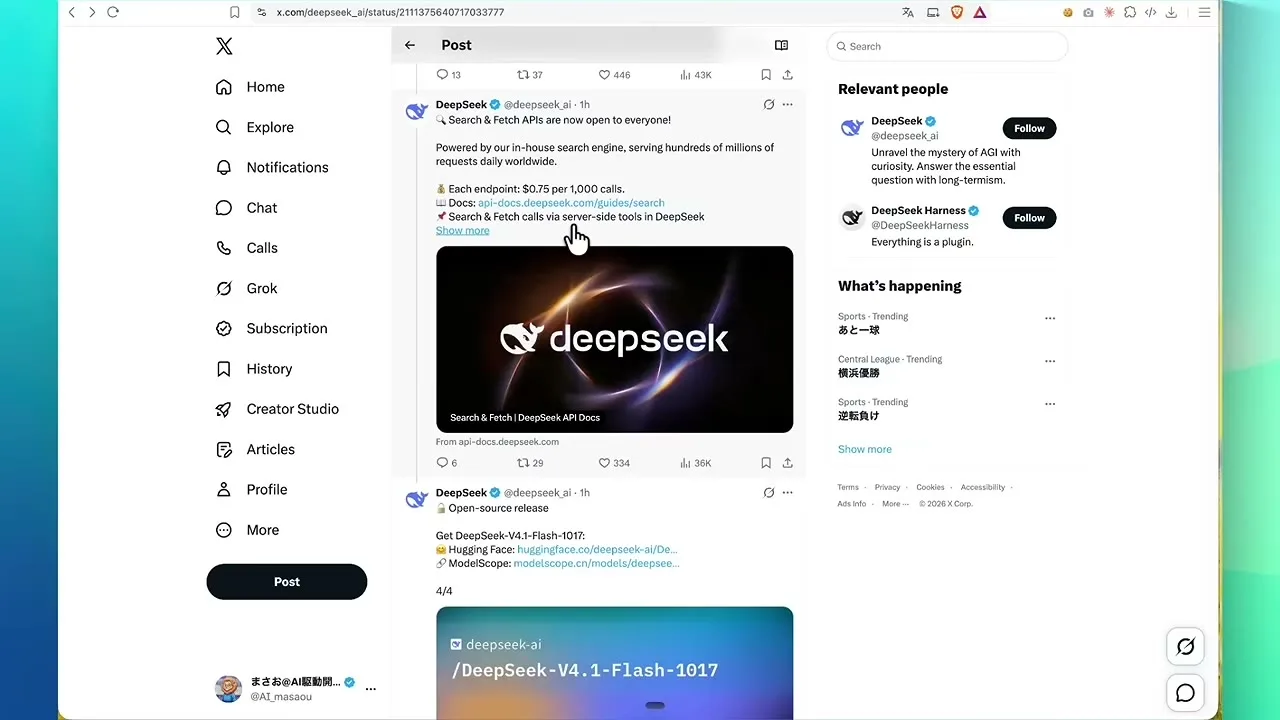View analytics showing 43K views
This screenshot has width=1280, height=720.
tap(695, 75)
